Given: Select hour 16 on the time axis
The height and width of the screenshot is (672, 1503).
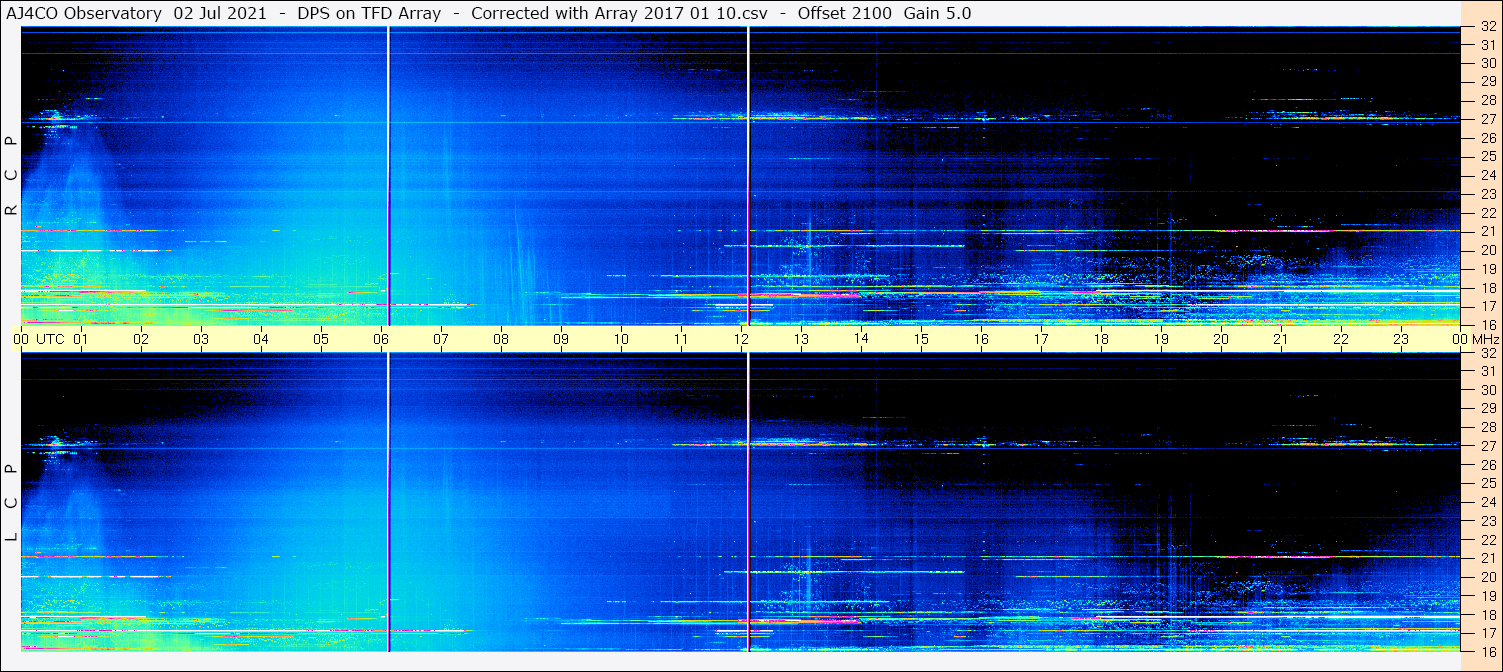Looking at the screenshot, I should [981, 339].
